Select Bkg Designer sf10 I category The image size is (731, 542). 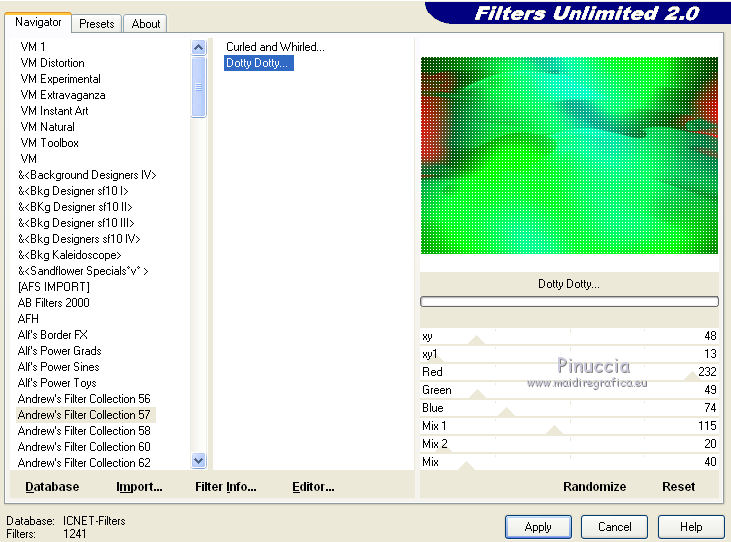click(73, 191)
